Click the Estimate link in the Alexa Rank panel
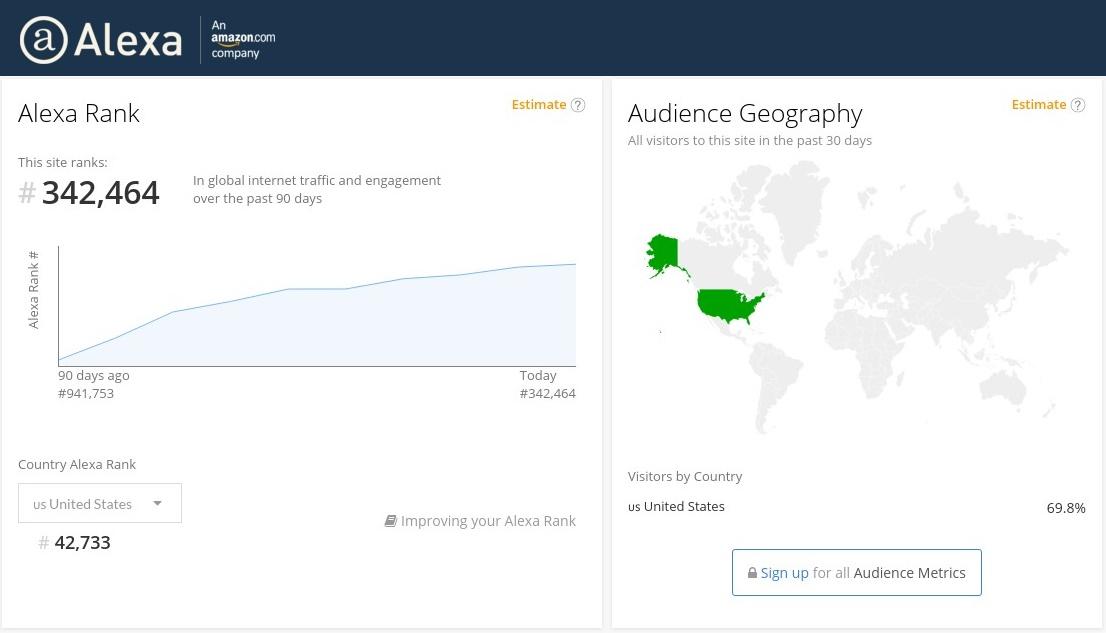The width and height of the screenshot is (1106, 633). point(539,104)
